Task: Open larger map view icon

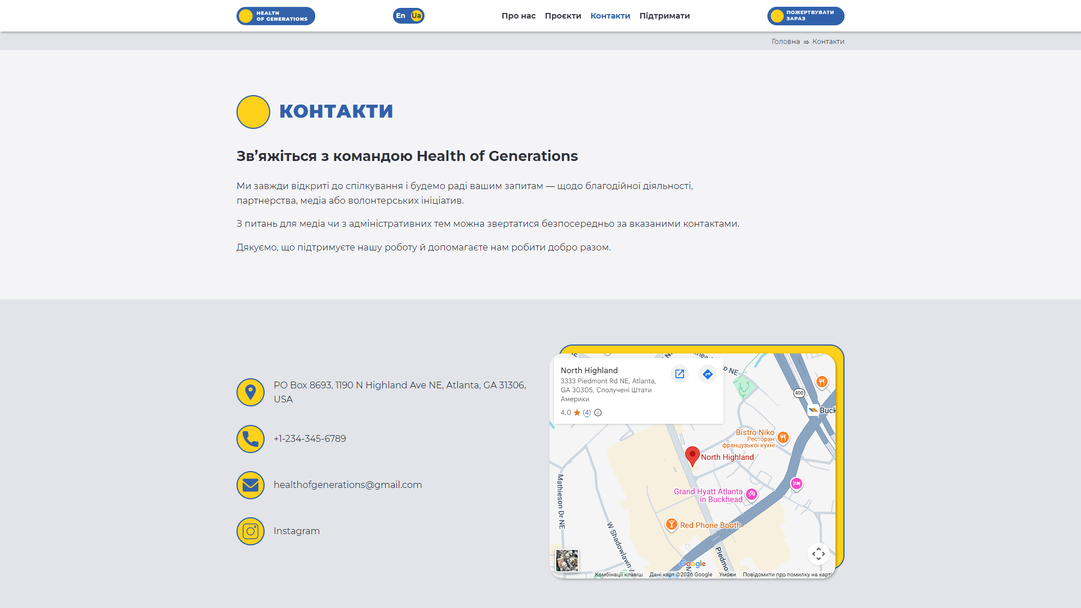Action: [679, 374]
